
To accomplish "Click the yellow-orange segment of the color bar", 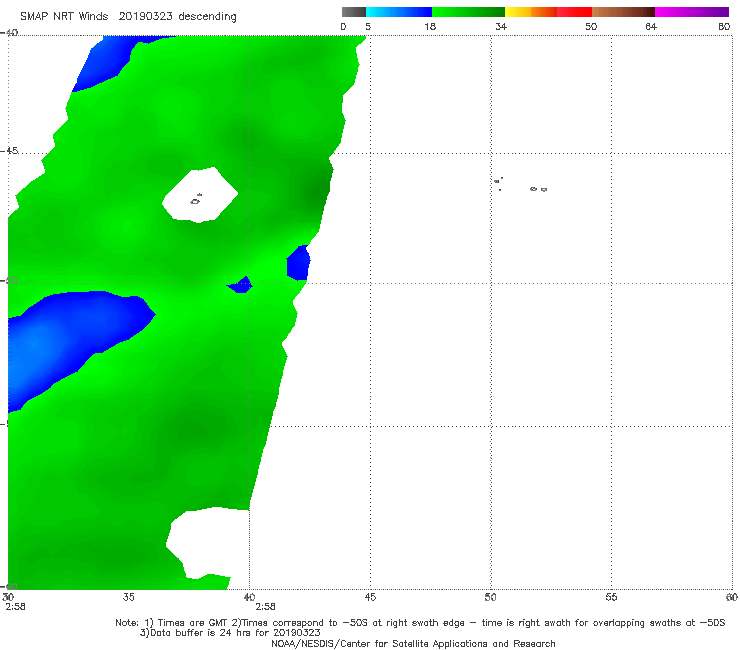I will click(530, 12).
